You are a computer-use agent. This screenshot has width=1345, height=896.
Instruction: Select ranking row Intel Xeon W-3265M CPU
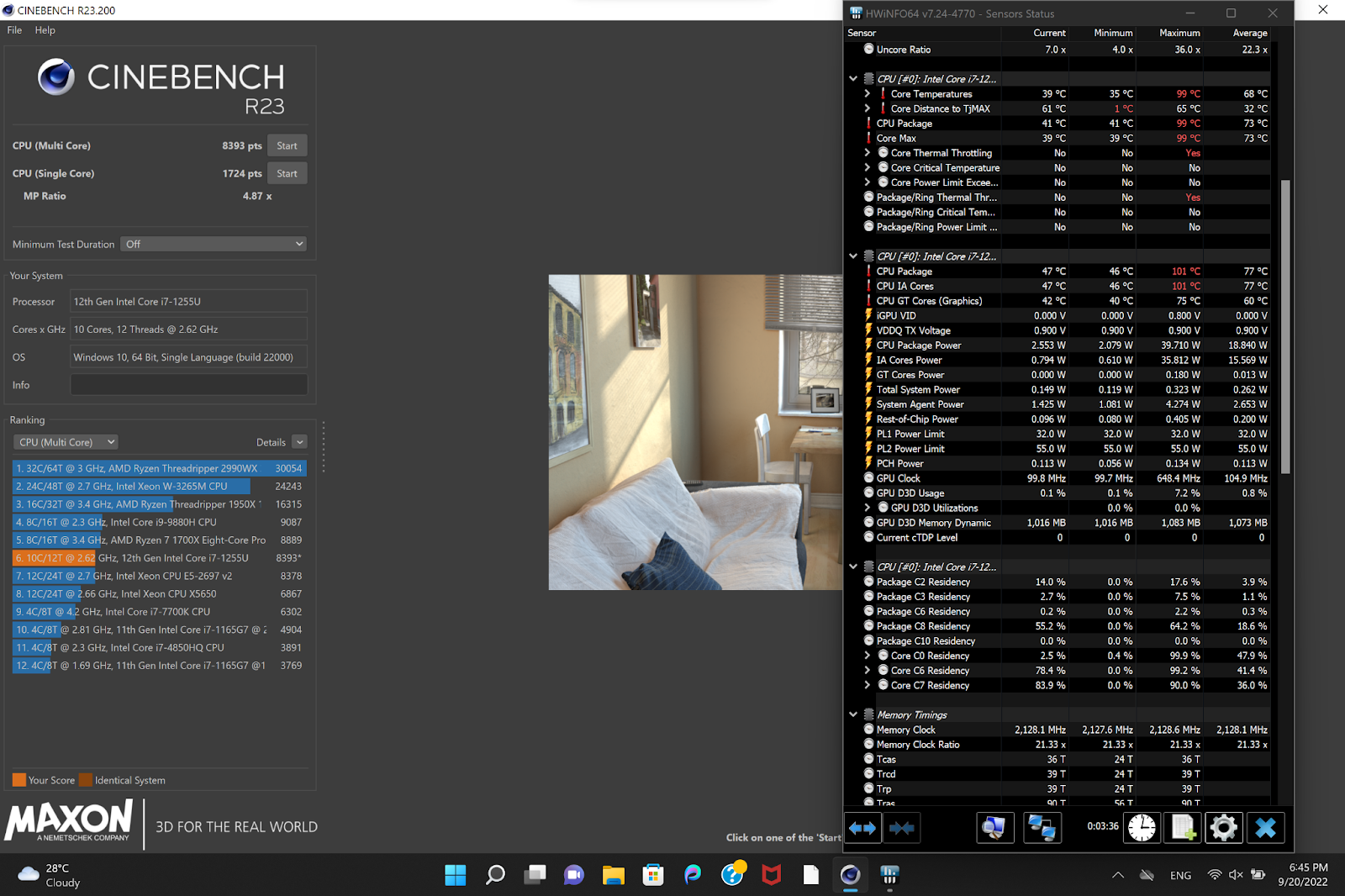tap(160, 487)
